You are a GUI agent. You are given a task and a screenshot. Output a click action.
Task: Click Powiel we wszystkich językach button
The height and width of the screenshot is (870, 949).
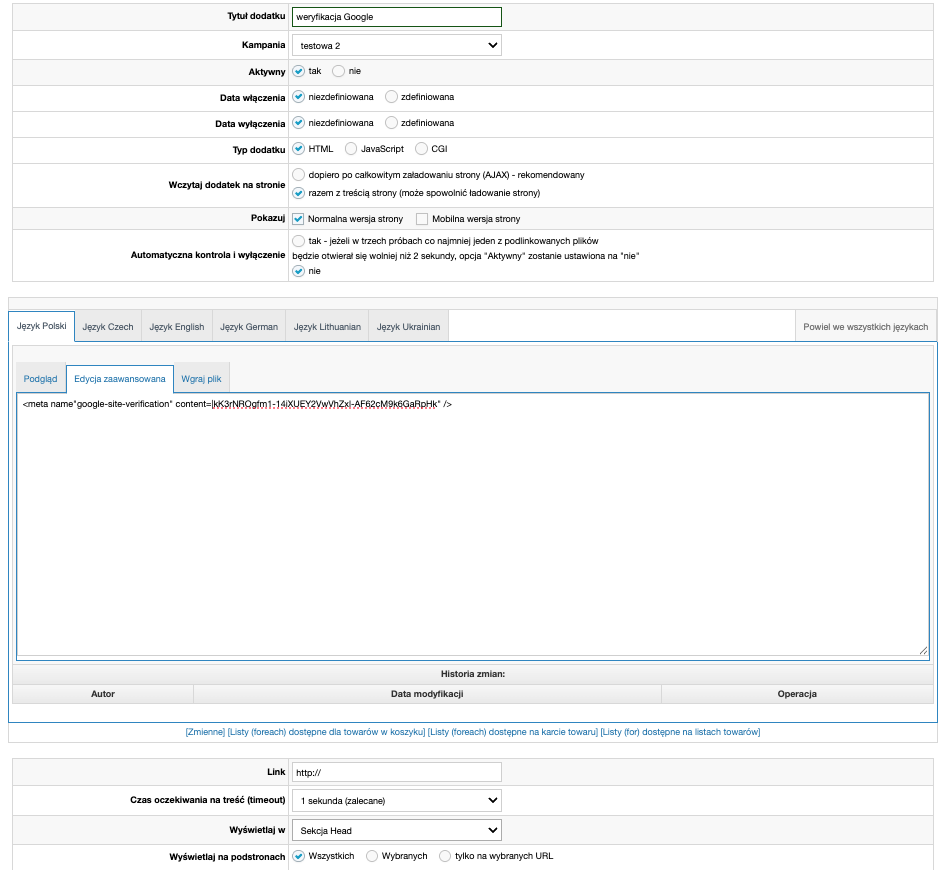(865, 327)
